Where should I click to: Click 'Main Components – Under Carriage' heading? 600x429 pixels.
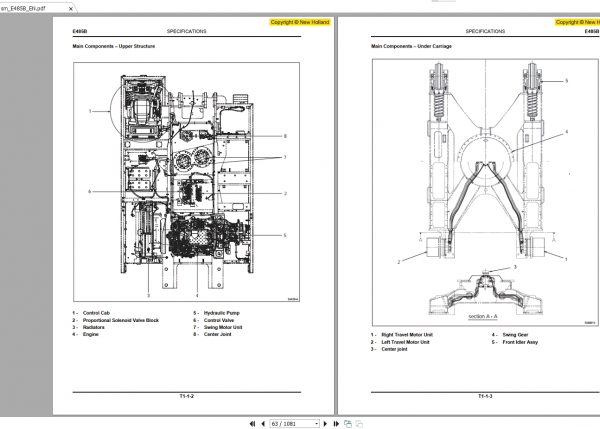point(411,46)
